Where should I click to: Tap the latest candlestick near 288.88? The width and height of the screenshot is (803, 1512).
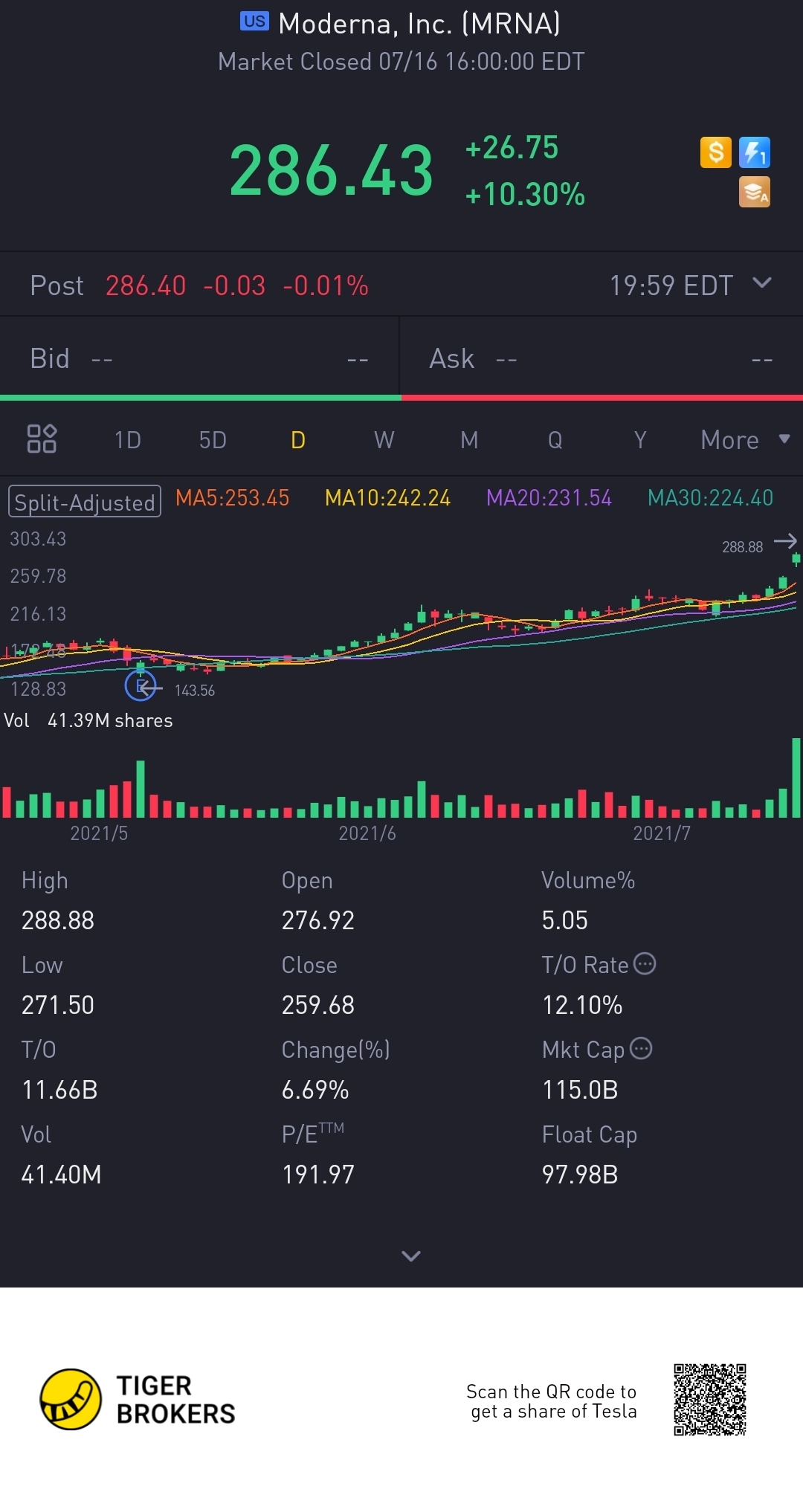pyautogui.click(x=796, y=558)
